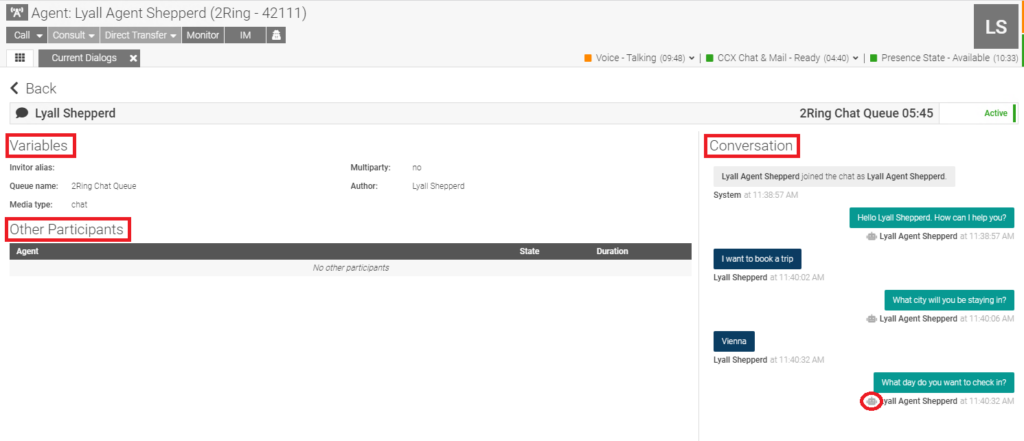Click the What city will you be staying in message

[x=950, y=300]
